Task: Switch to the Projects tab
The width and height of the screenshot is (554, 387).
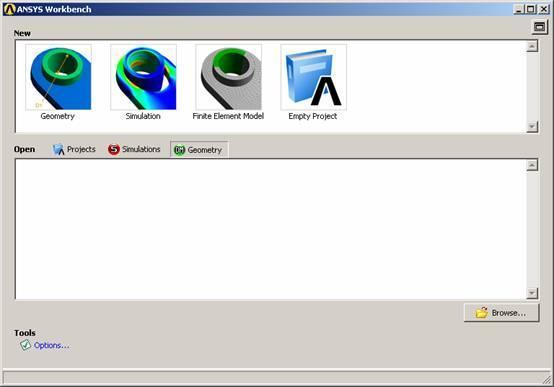Action: coord(74,149)
